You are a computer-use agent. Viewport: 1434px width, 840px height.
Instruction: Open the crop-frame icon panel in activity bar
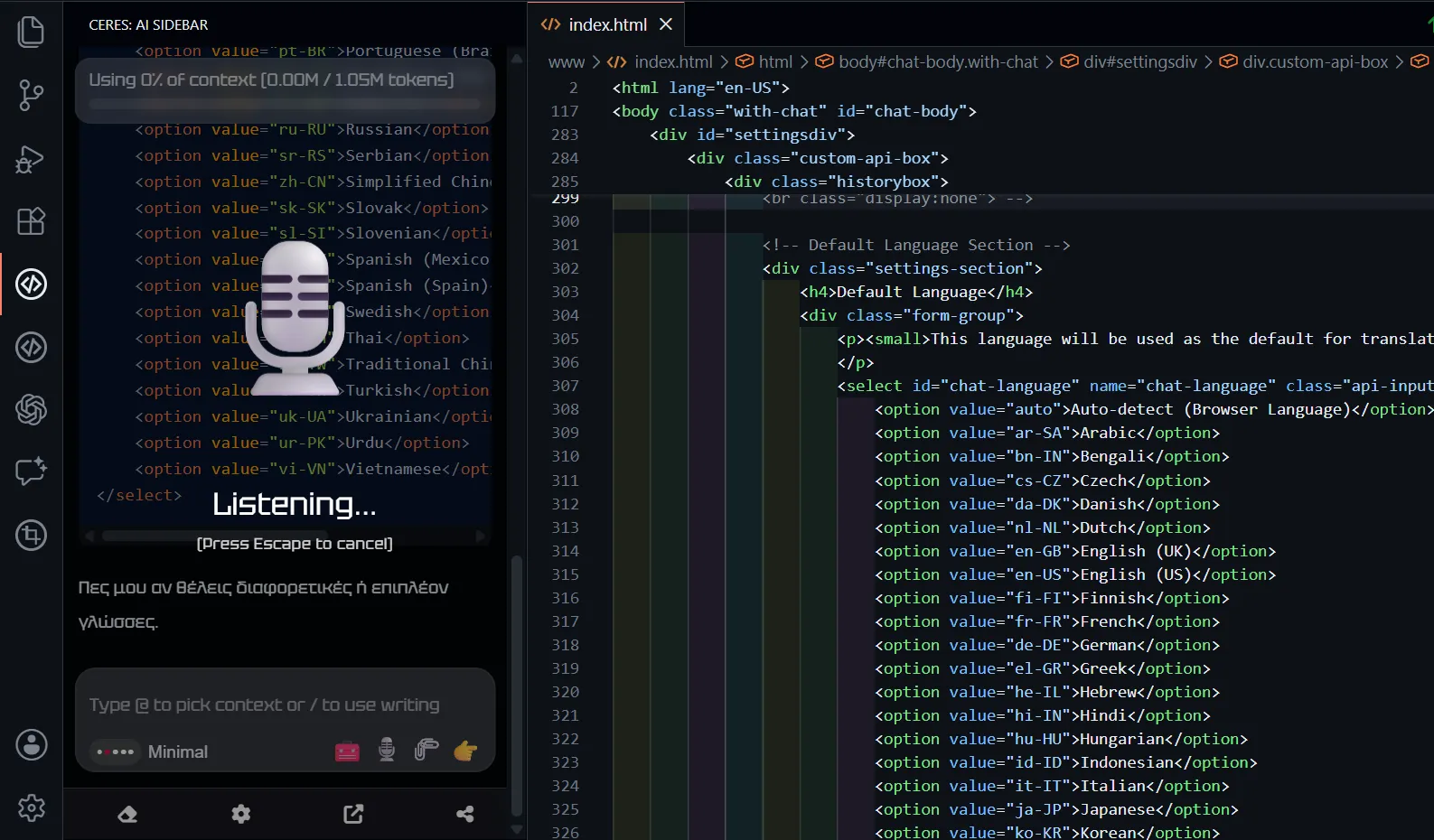pyautogui.click(x=32, y=536)
